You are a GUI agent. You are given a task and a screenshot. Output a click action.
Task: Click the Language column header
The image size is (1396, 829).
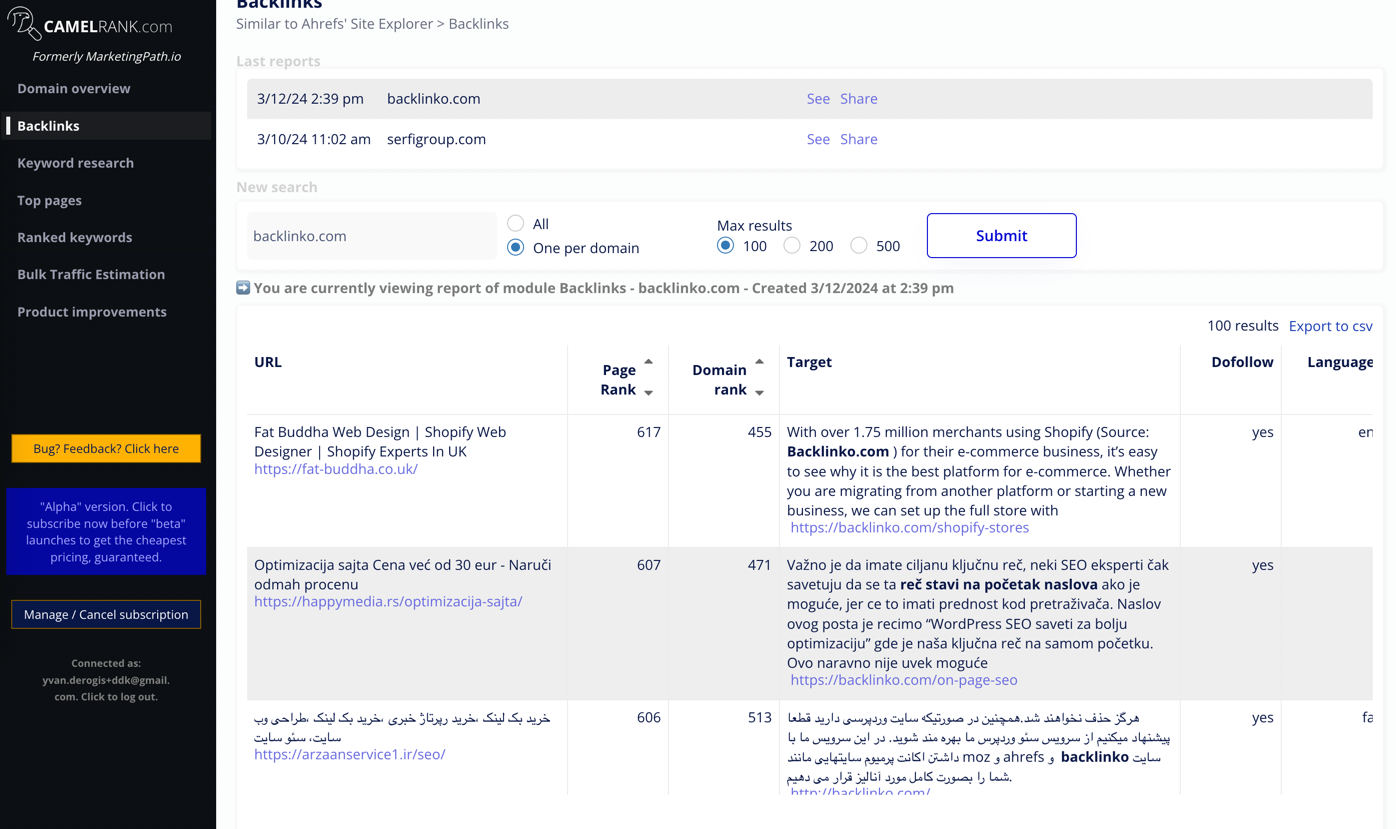point(1340,362)
